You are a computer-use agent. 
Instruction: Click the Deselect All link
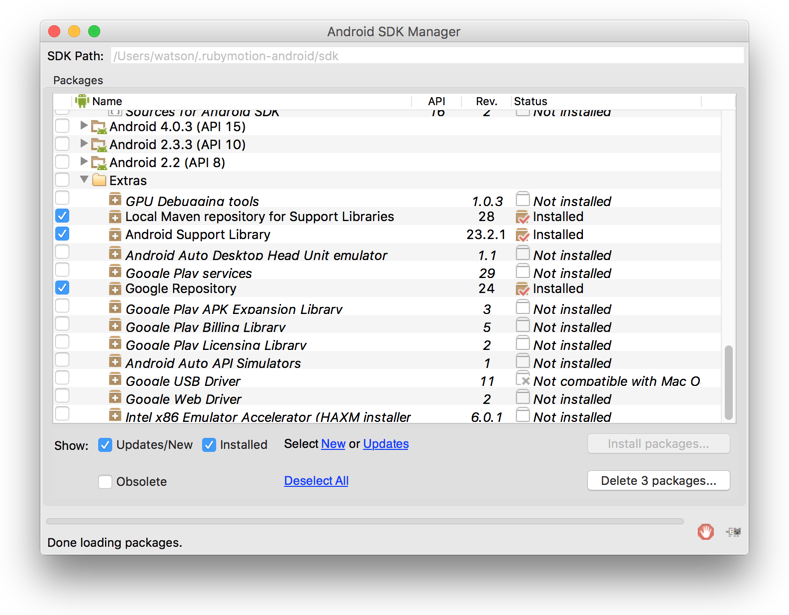coord(316,481)
